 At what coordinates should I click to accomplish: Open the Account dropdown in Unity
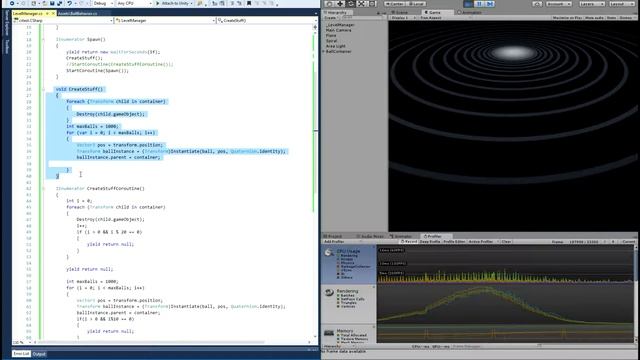click(558, 4)
